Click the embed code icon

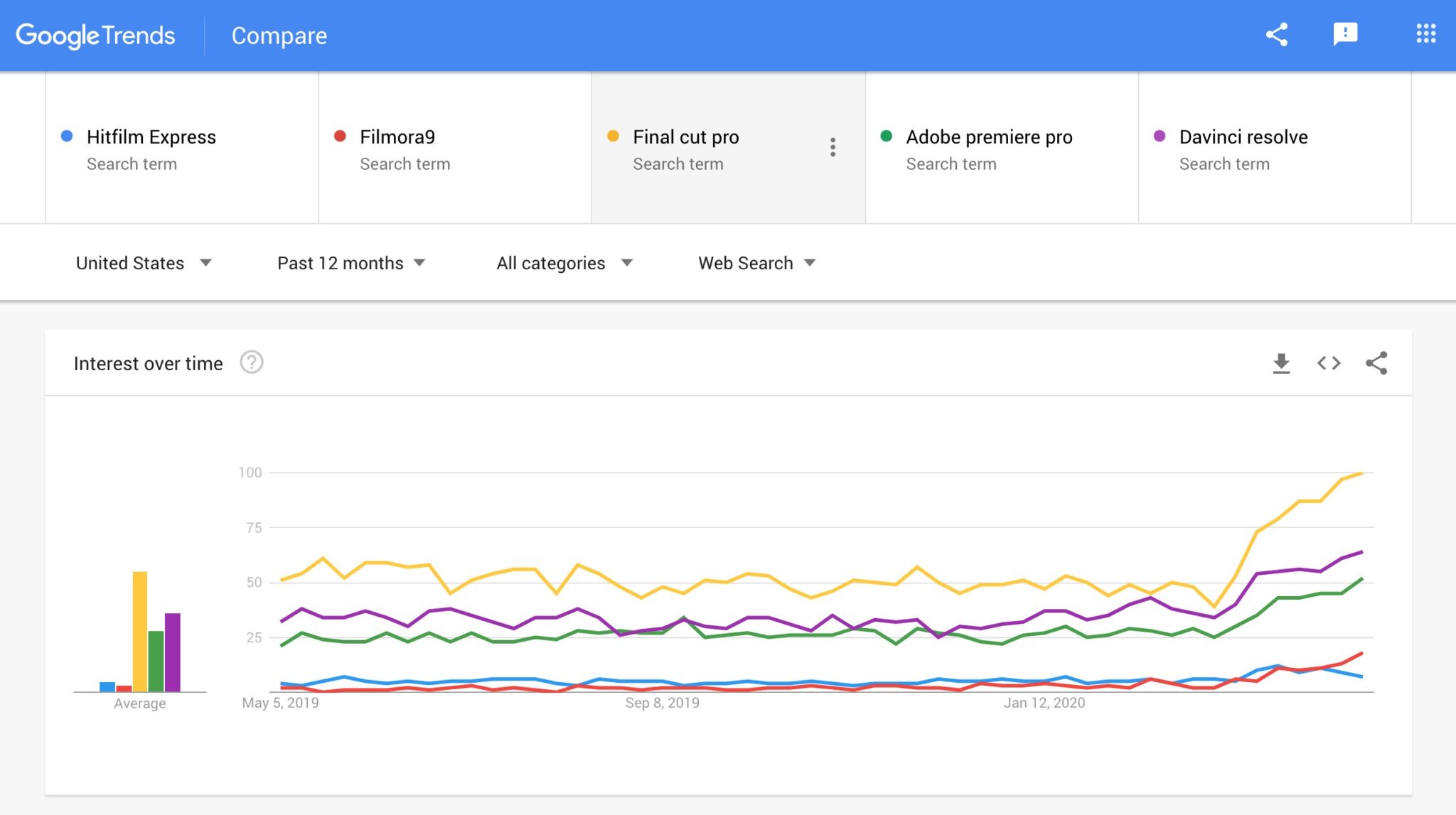[x=1328, y=363]
